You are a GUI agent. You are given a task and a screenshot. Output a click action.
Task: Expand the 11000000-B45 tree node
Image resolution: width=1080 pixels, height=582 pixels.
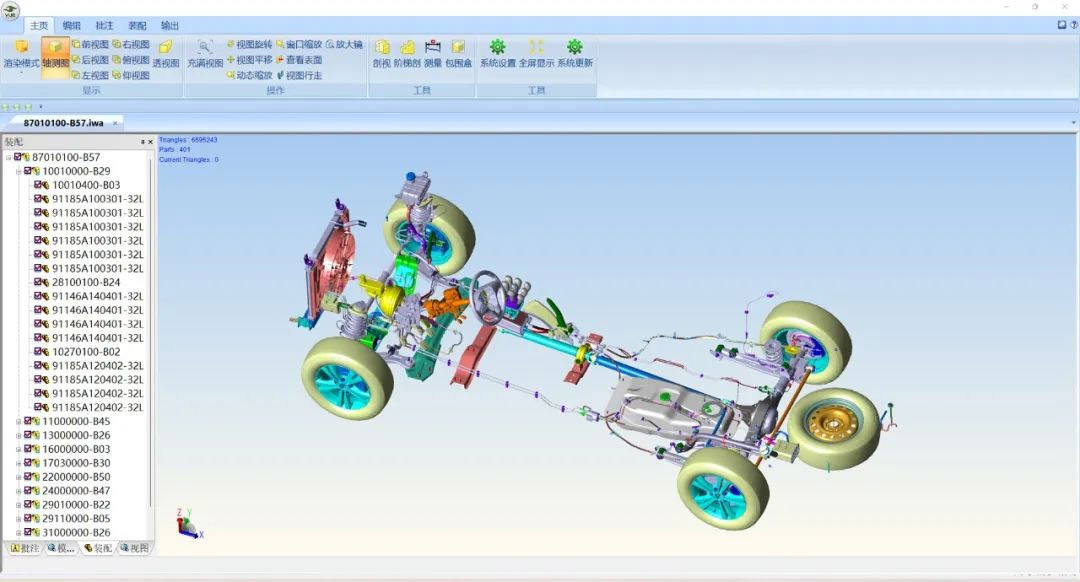tap(18, 421)
